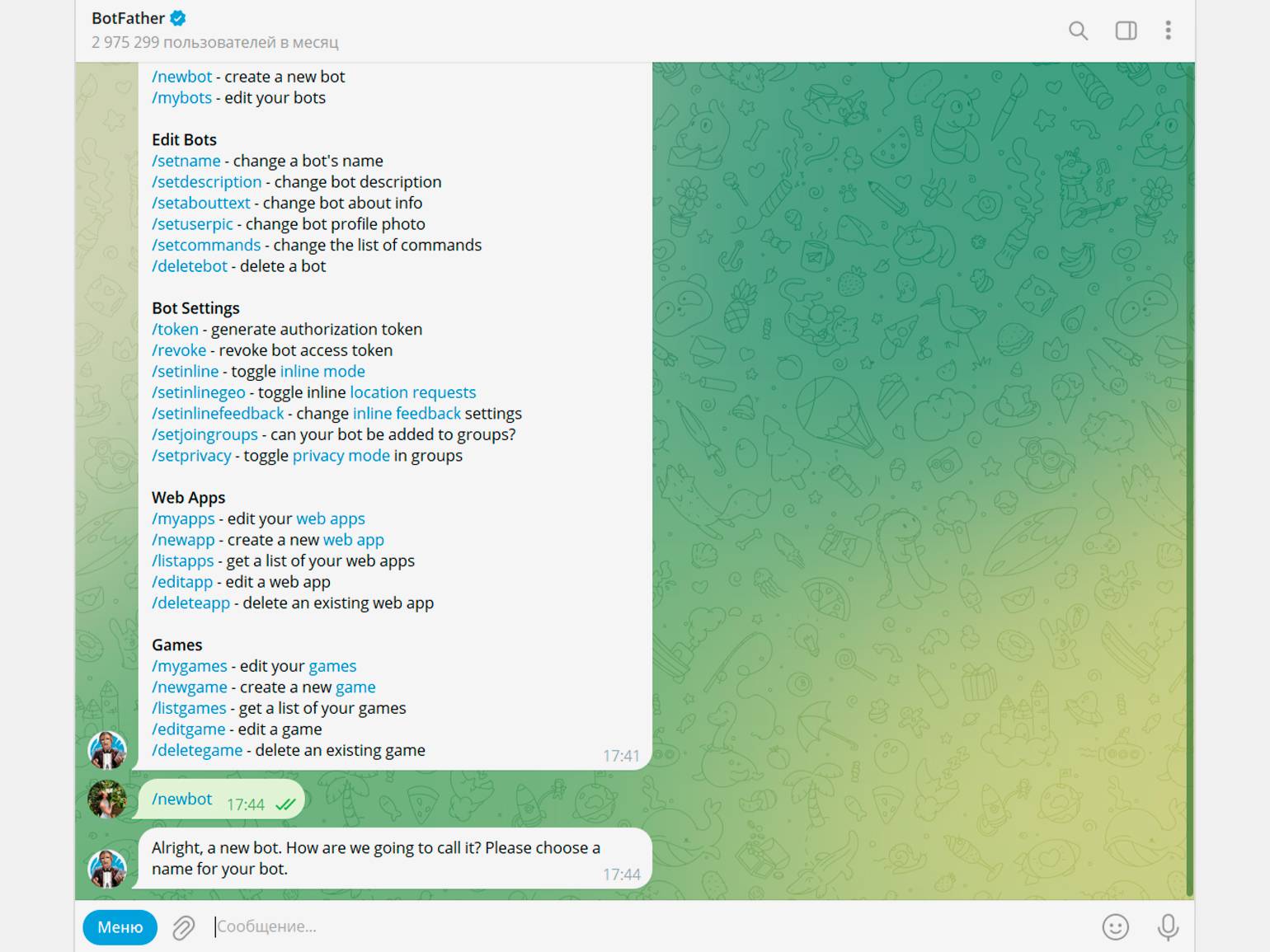Open search in the BotFather chat
The height and width of the screenshot is (952, 1270).
click(x=1078, y=31)
